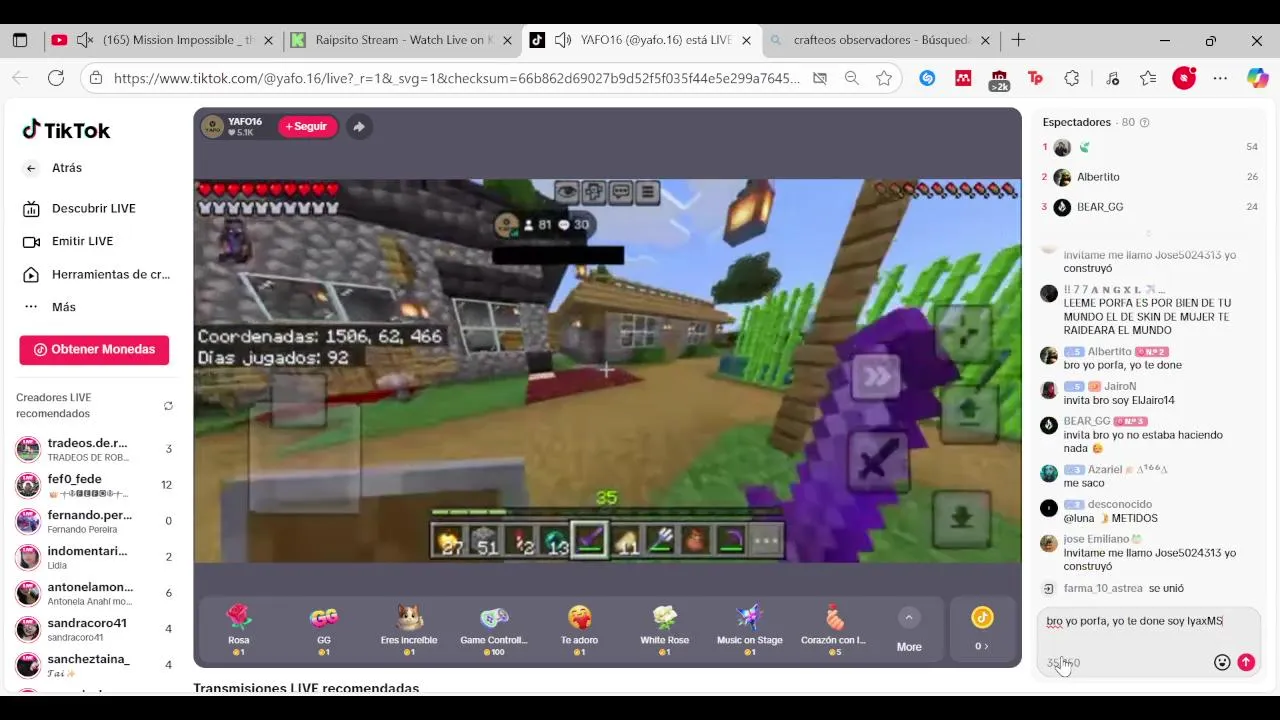1280x720 pixels.
Task: Send the GG gift
Action: pyautogui.click(x=324, y=631)
